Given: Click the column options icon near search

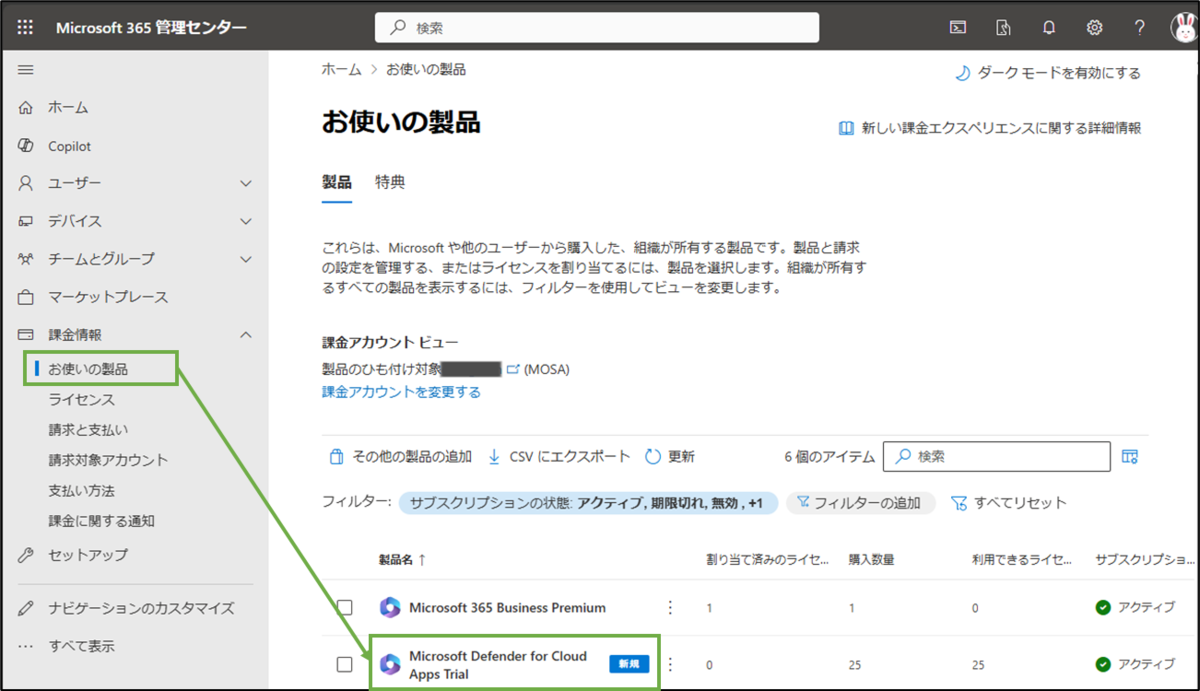Looking at the screenshot, I should (x=1130, y=456).
